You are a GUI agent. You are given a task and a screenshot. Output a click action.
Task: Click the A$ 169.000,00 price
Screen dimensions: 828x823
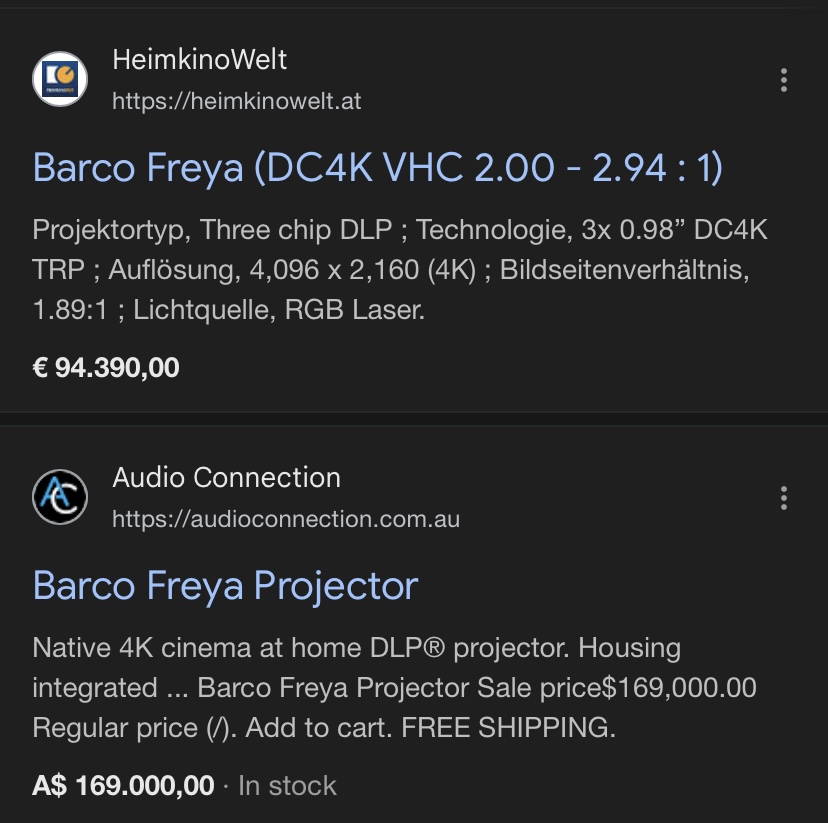[x=123, y=786]
